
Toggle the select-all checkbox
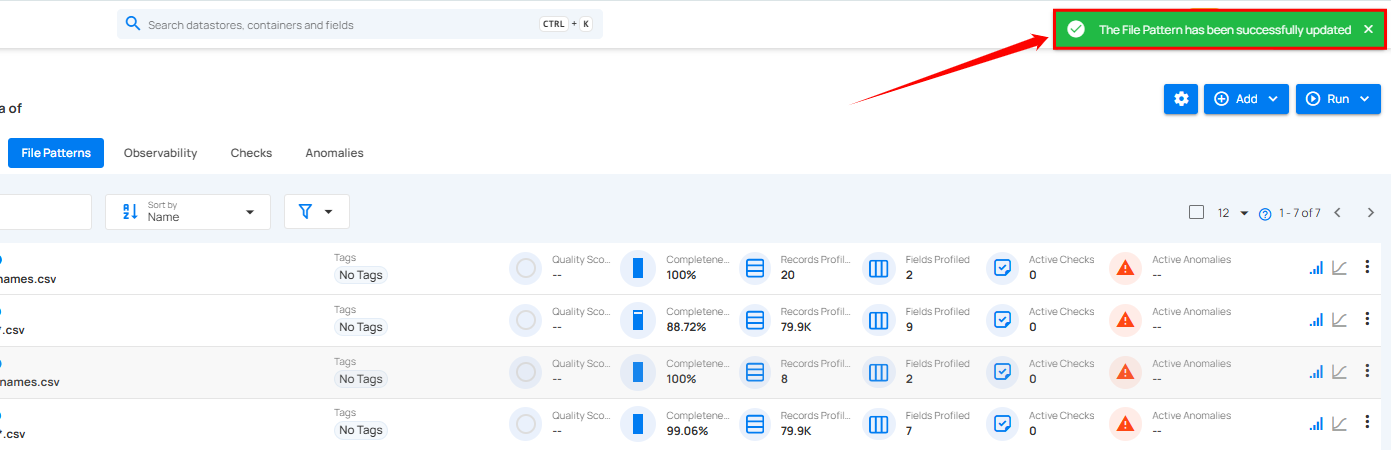point(1196,212)
